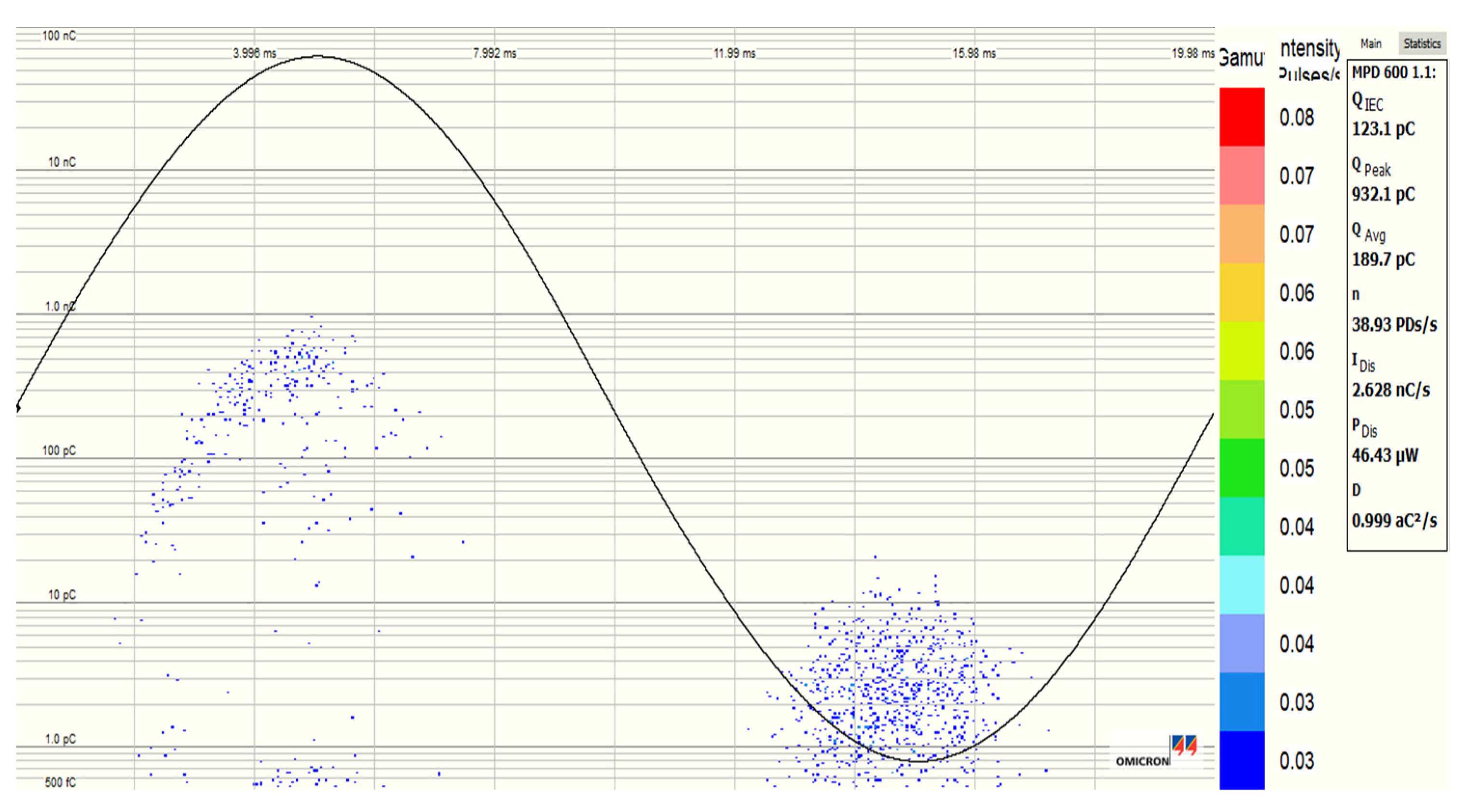Select the QIEC value 123.1 pC
1482x812 pixels.
1383,129
